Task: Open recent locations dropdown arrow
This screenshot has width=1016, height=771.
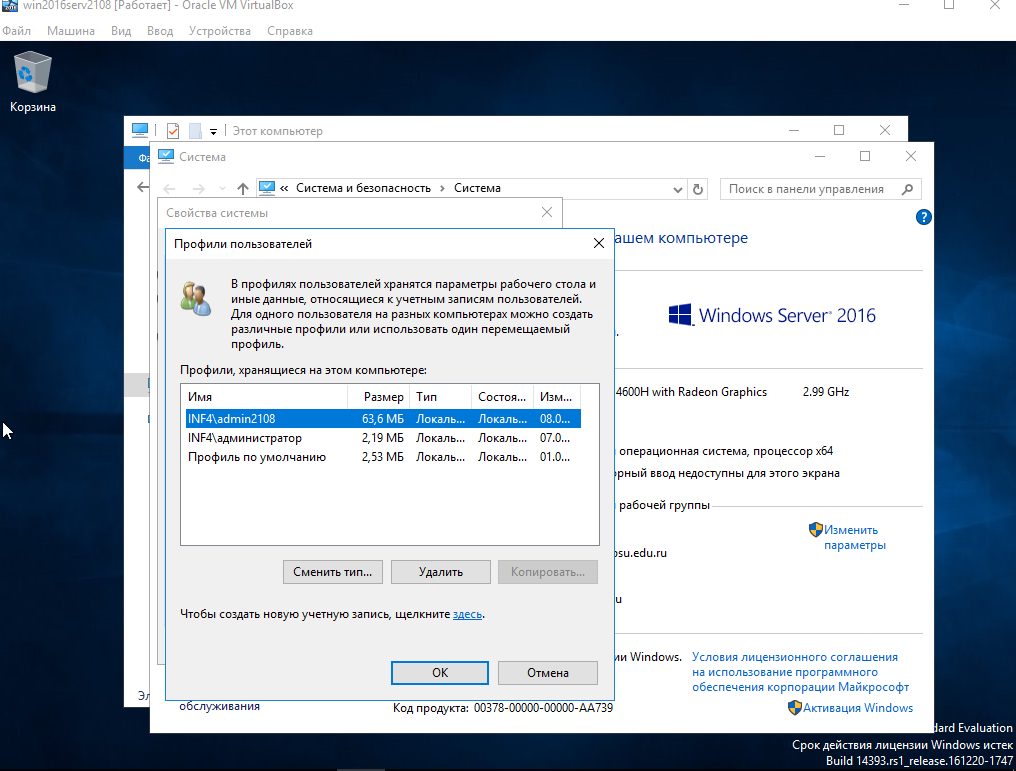Action: (x=222, y=189)
